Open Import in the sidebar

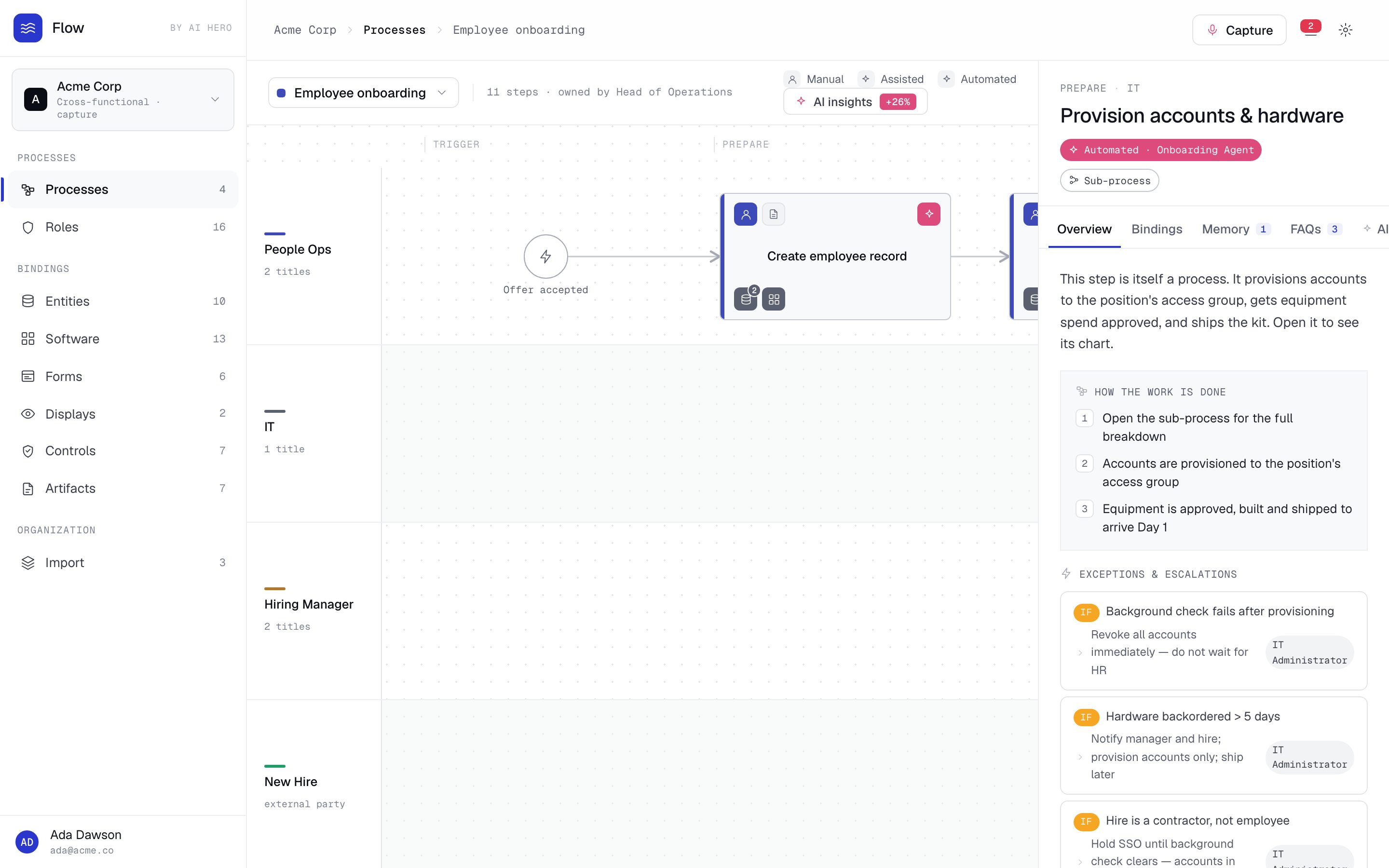pyautogui.click(x=123, y=563)
